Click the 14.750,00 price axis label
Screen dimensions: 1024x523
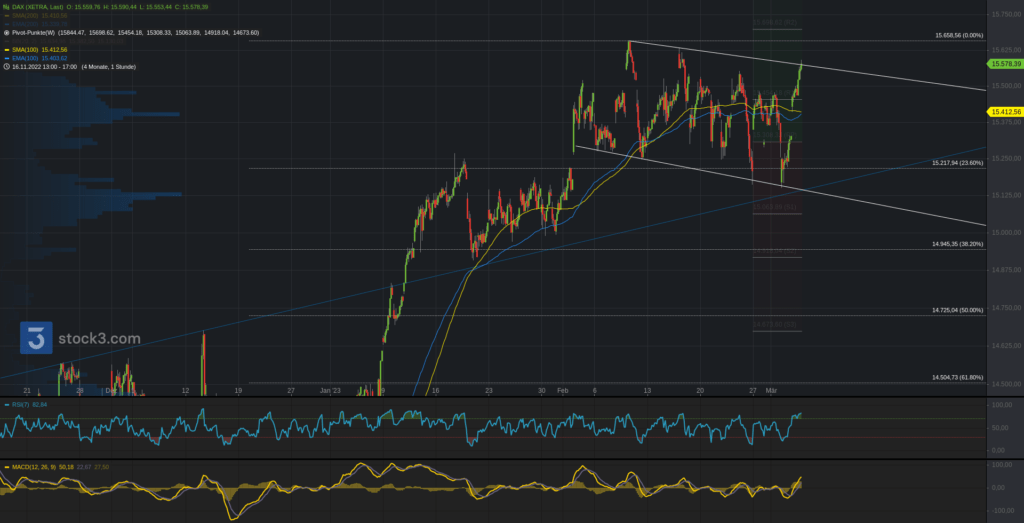point(1006,307)
